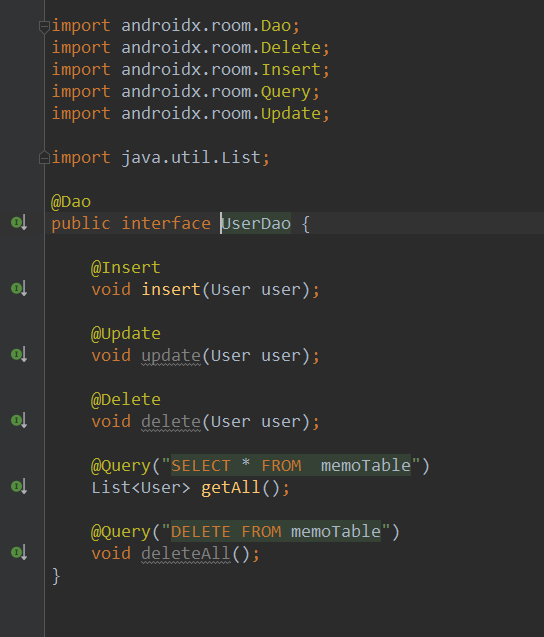Click the @Dao annotation
544x637 pixels.
pos(71,202)
